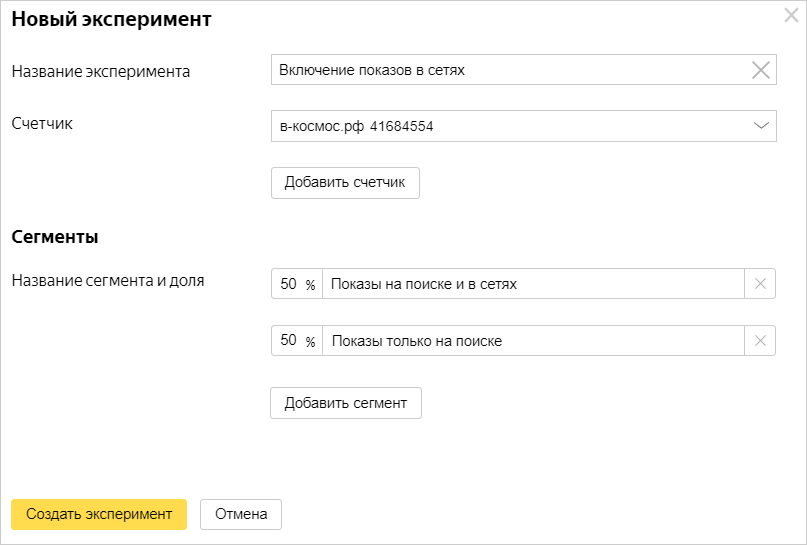Click the Название сегмента и доля label
Image resolution: width=807 pixels, height=545 pixels.
coord(108,280)
